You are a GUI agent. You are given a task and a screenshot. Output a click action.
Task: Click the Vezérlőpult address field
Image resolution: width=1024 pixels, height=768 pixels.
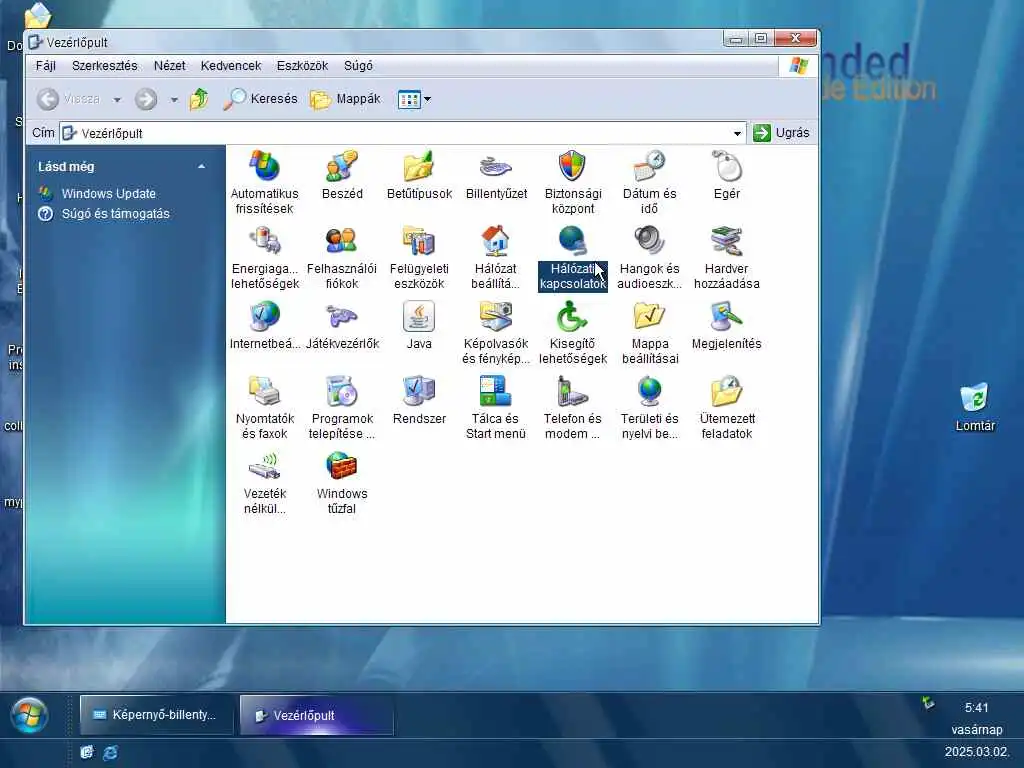(x=402, y=133)
